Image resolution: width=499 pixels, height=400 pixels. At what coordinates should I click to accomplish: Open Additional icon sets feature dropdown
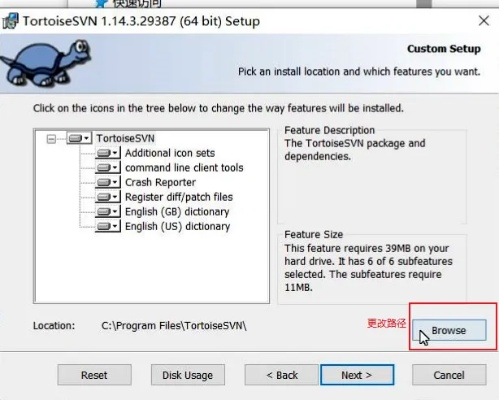[x=108, y=153]
